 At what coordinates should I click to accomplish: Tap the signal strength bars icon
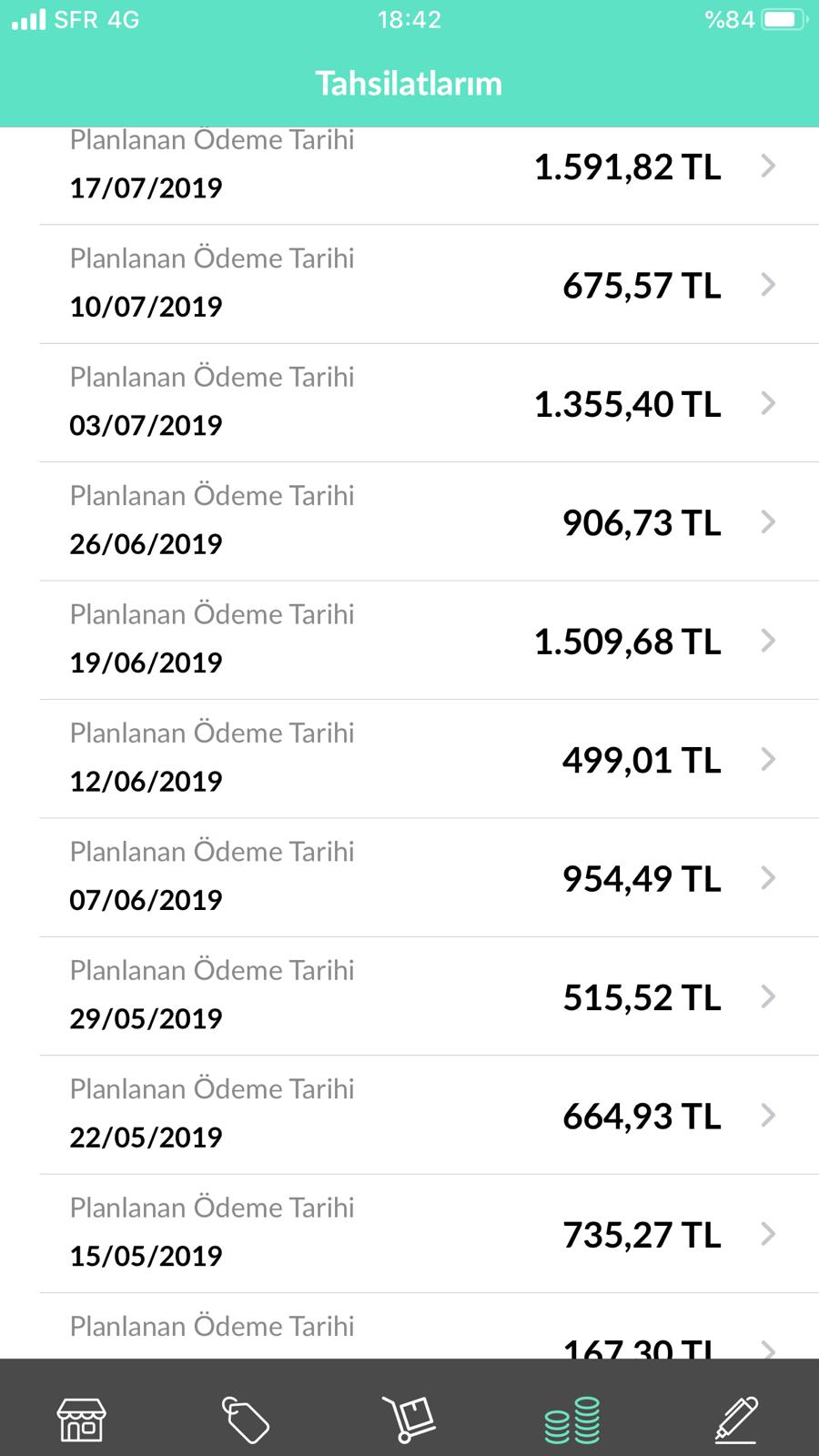28,20
